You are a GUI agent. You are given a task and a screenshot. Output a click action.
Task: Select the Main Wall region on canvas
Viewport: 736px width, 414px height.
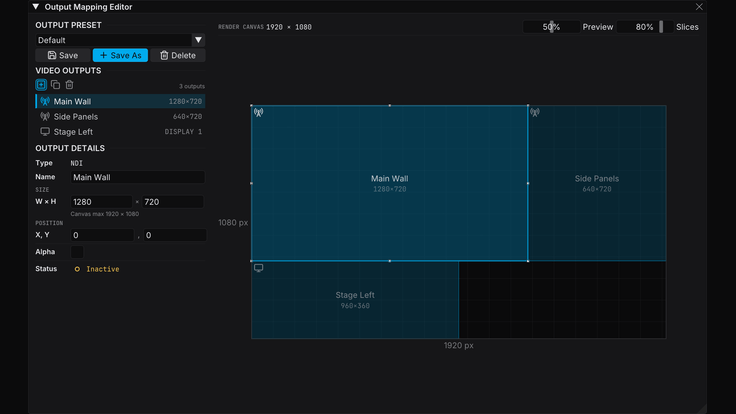coord(390,183)
